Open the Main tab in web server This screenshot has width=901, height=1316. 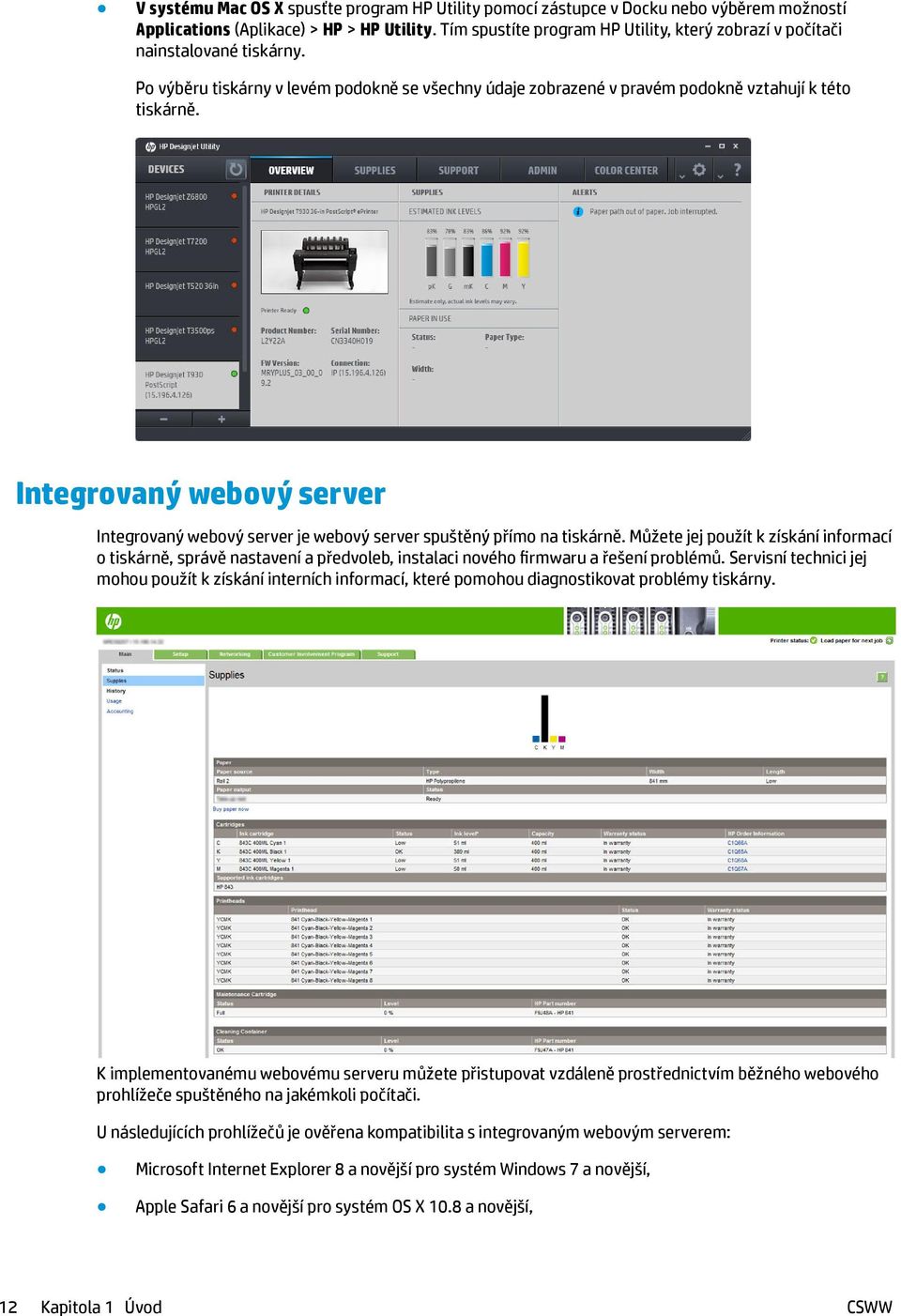point(126,654)
